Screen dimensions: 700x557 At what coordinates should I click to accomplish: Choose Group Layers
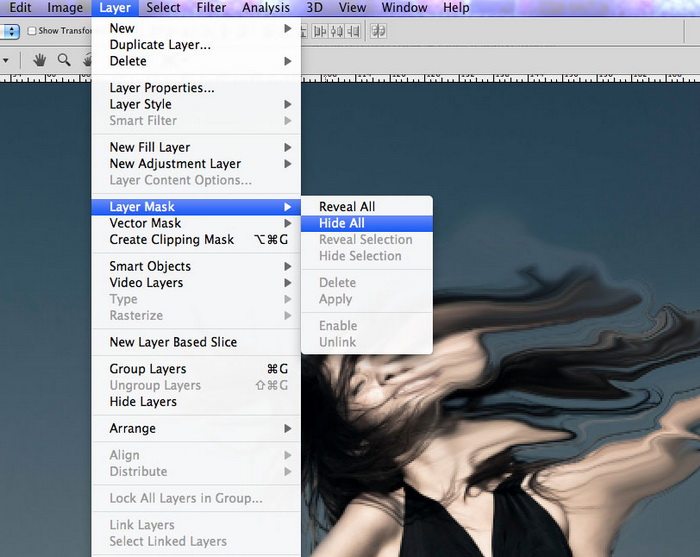[196, 369]
